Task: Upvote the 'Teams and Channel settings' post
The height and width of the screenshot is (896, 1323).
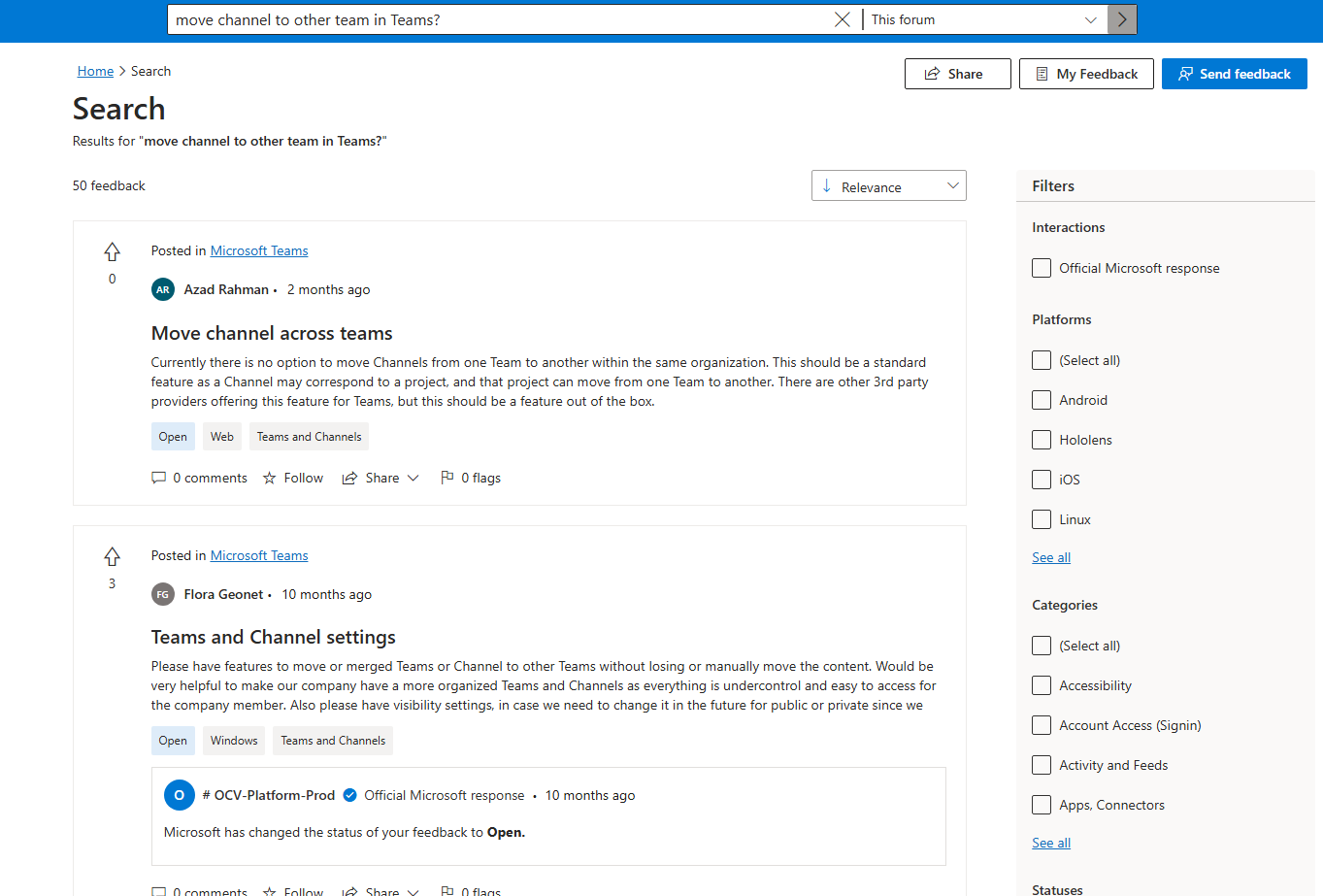Action: click(113, 557)
